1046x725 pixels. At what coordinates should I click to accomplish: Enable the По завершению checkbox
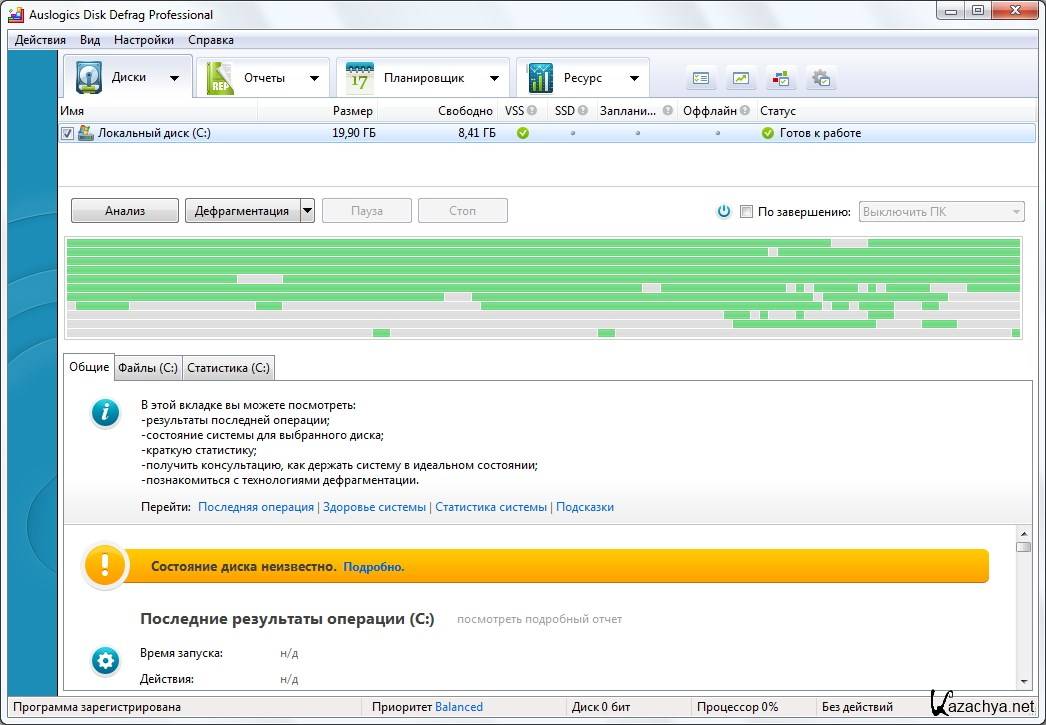[x=746, y=212]
